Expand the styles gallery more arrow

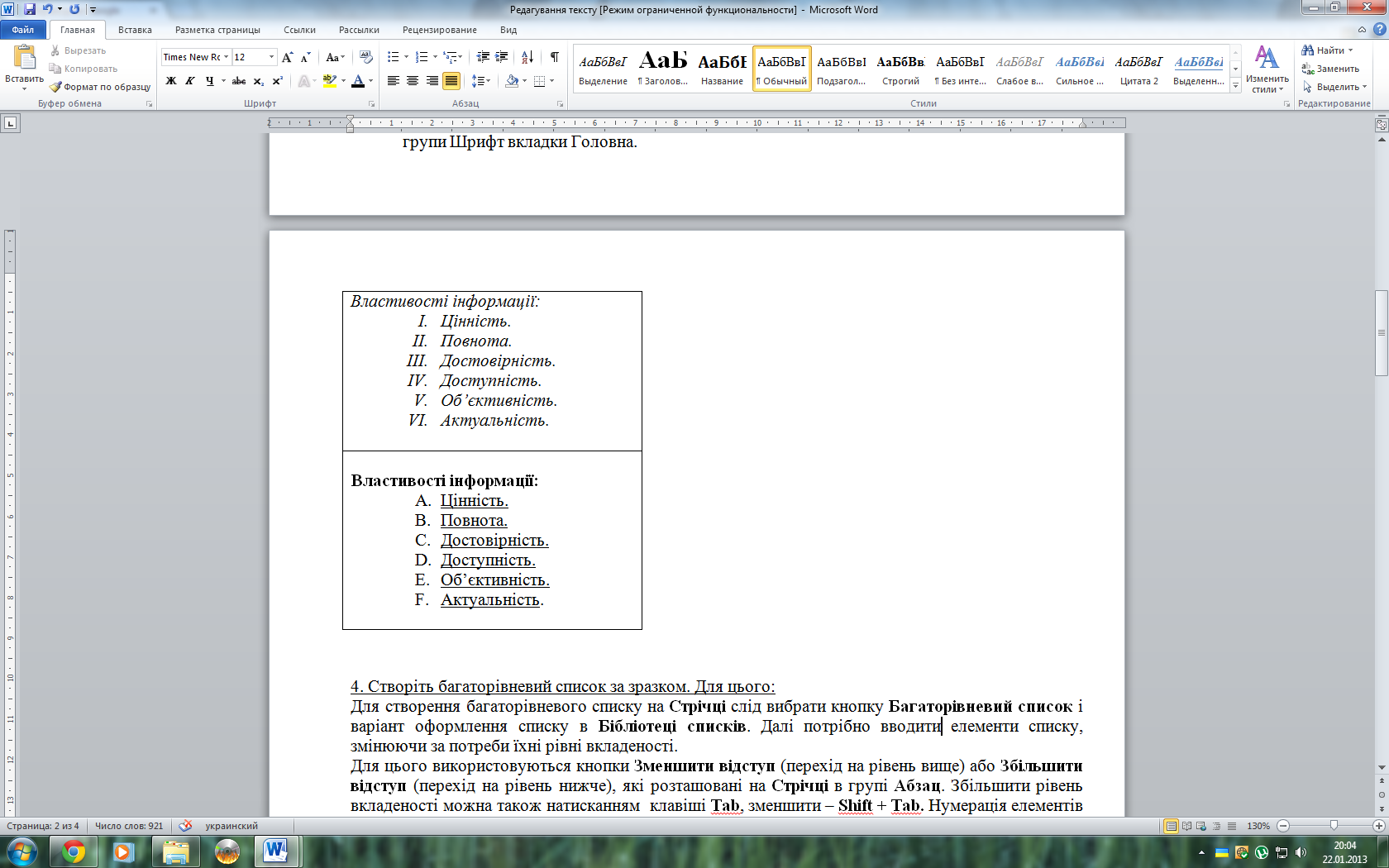point(1235,85)
